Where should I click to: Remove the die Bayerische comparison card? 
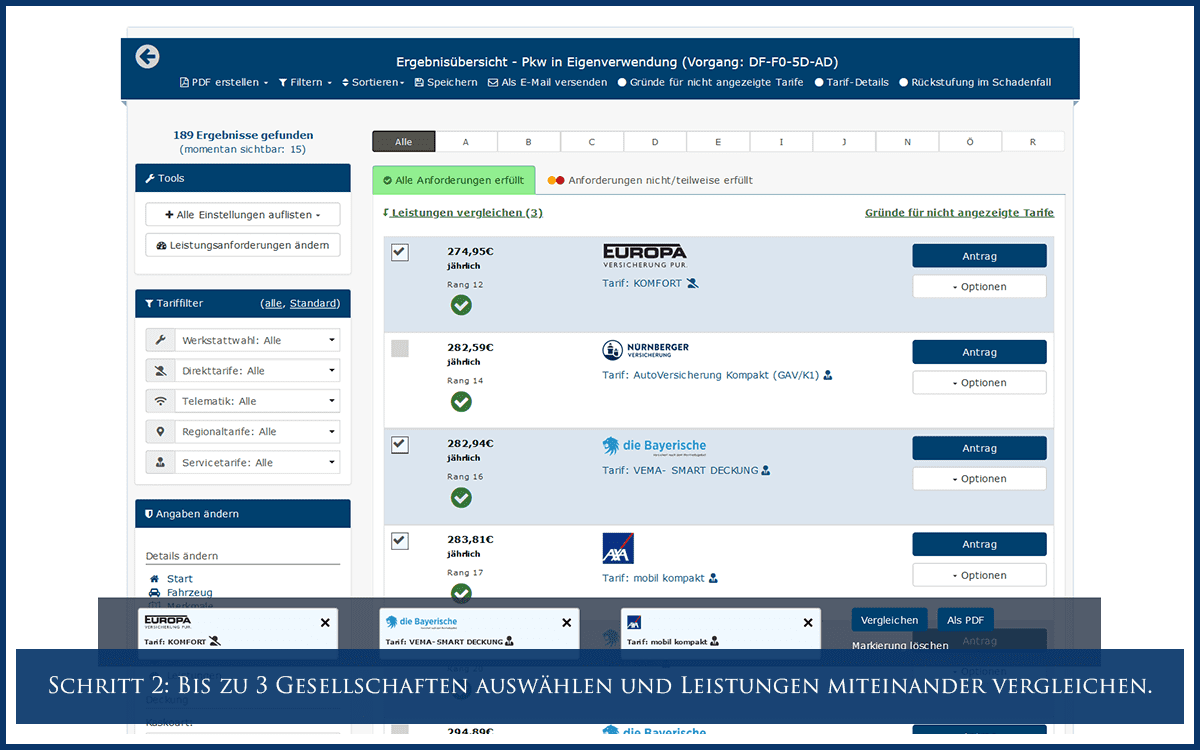(566, 622)
